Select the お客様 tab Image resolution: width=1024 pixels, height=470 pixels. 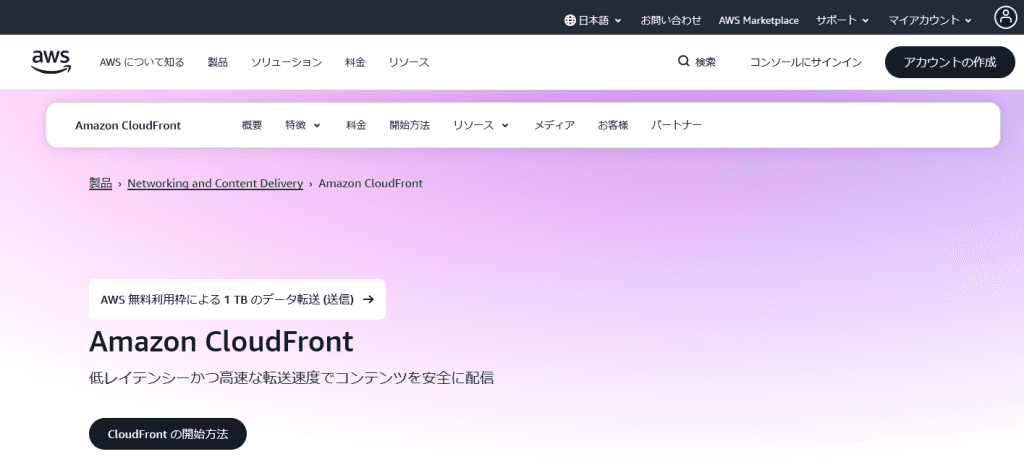pyautogui.click(x=613, y=125)
